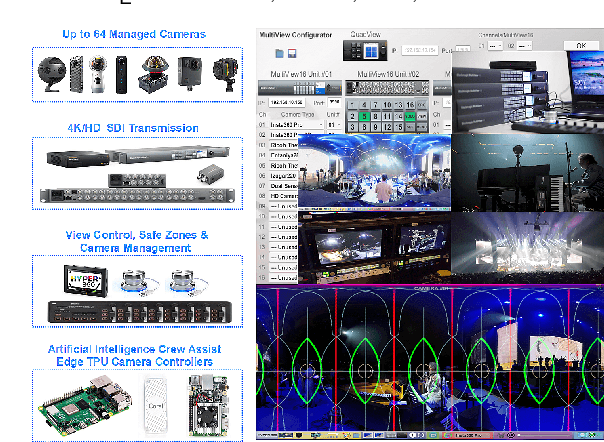Screen dimensions: 604x442
Task: Click the 'MultiView Configurator' title
Action: 296,35
